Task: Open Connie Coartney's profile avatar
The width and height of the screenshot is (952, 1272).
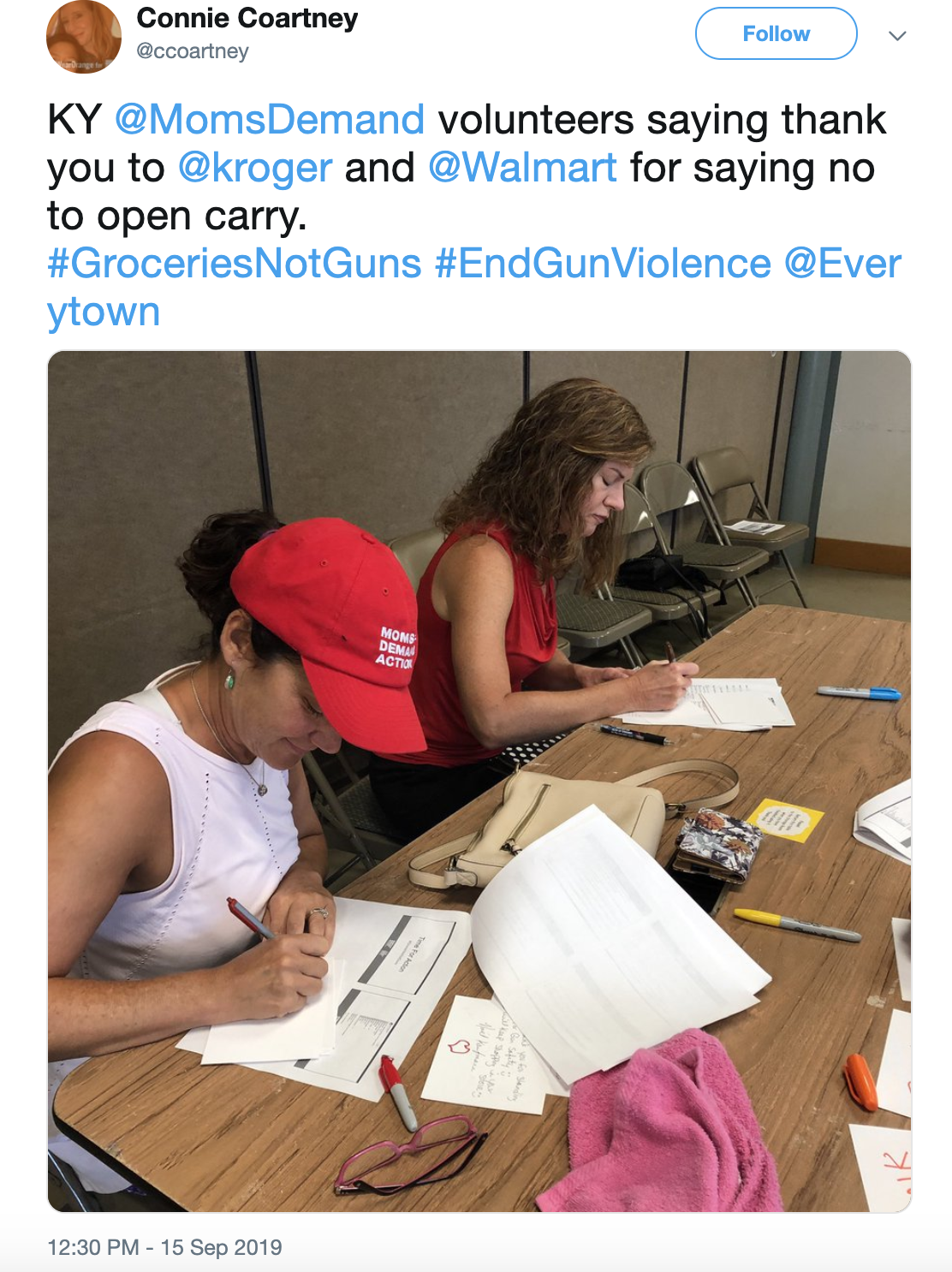Action: (x=84, y=37)
